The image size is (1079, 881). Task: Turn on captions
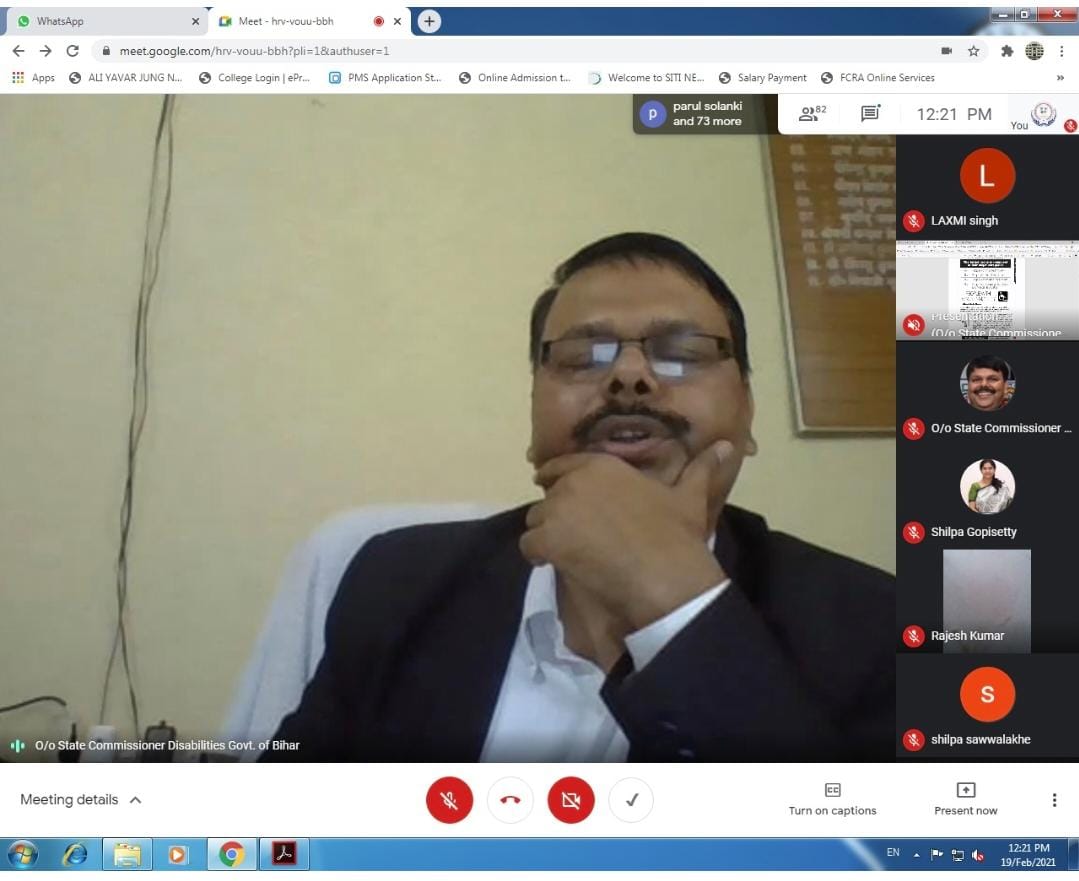point(832,799)
